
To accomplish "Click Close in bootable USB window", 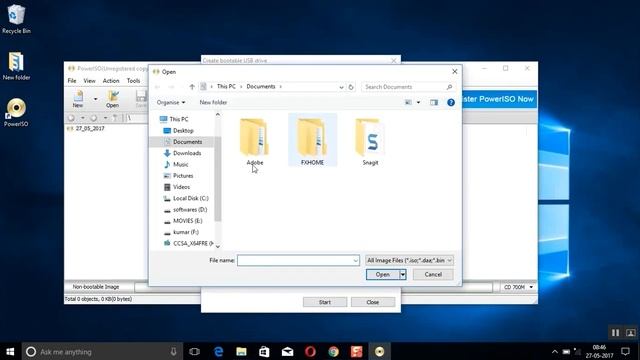I will tap(373, 302).
